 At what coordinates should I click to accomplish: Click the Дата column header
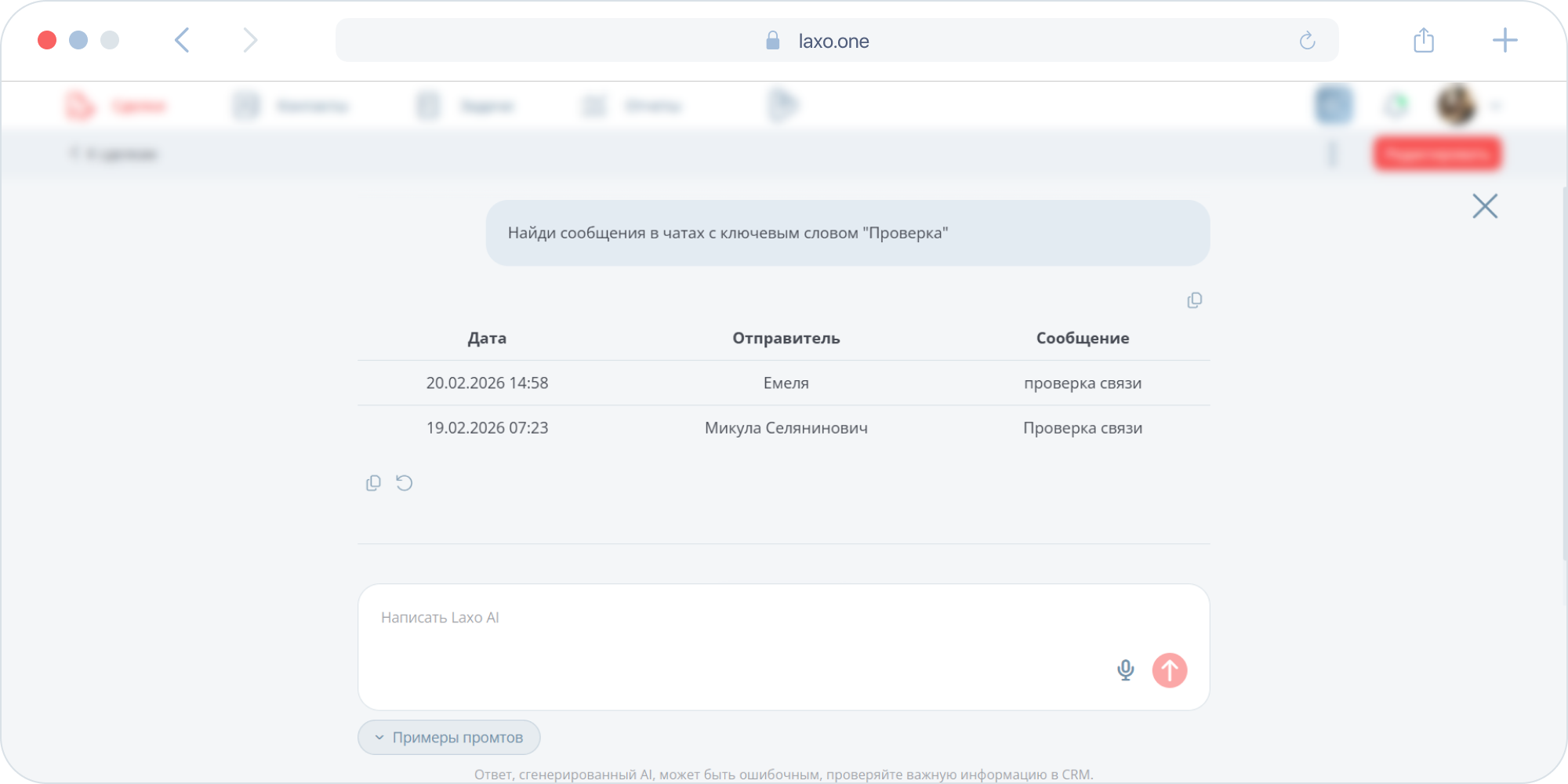point(487,338)
